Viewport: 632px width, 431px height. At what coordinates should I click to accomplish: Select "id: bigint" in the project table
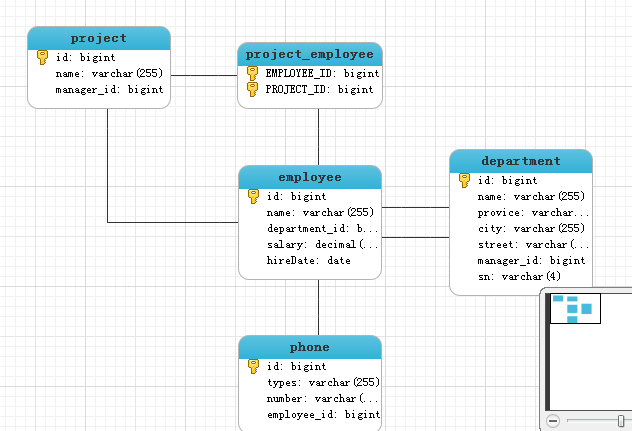click(x=85, y=57)
